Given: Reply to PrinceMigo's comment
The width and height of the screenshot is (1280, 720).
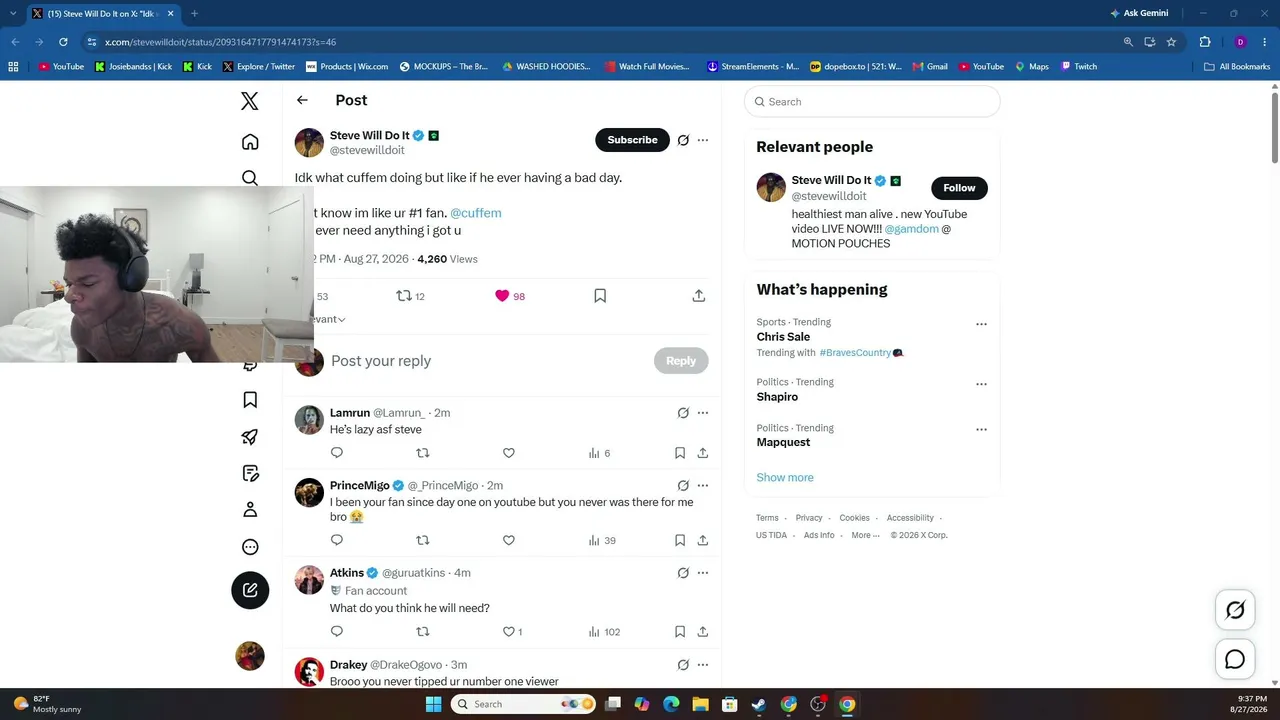Looking at the screenshot, I should coord(337,540).
